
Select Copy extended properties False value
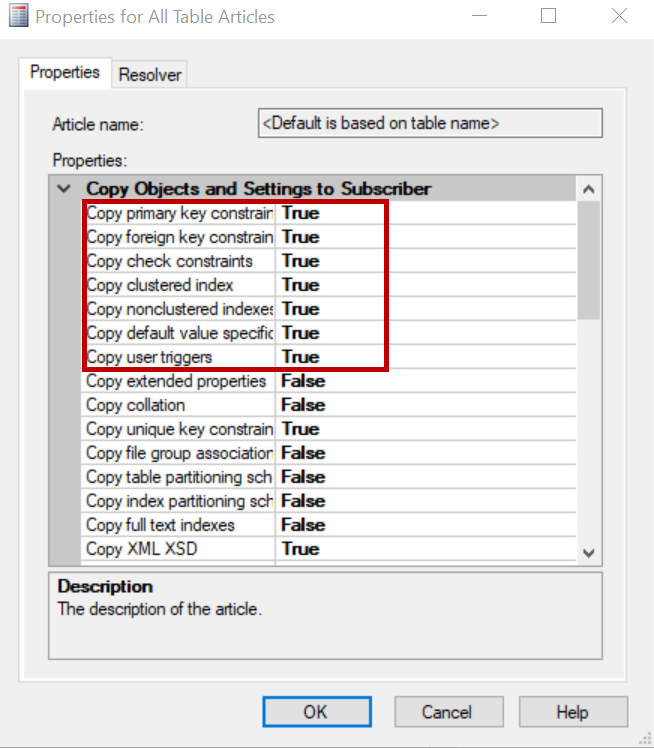[303, 381]
